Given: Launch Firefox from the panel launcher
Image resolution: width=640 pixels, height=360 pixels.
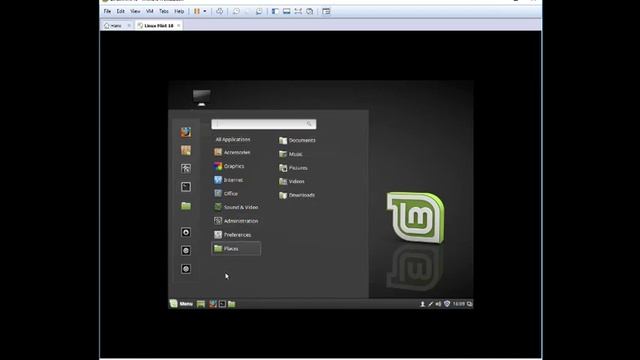Looking at the screenshot, I should 213,304.
